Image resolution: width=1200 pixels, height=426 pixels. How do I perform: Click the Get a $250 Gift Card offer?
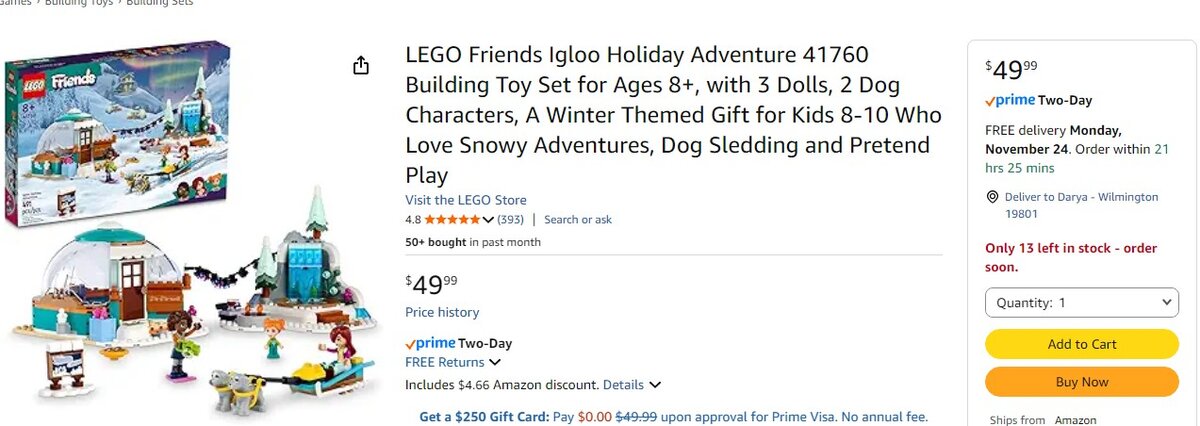[483, 416]
